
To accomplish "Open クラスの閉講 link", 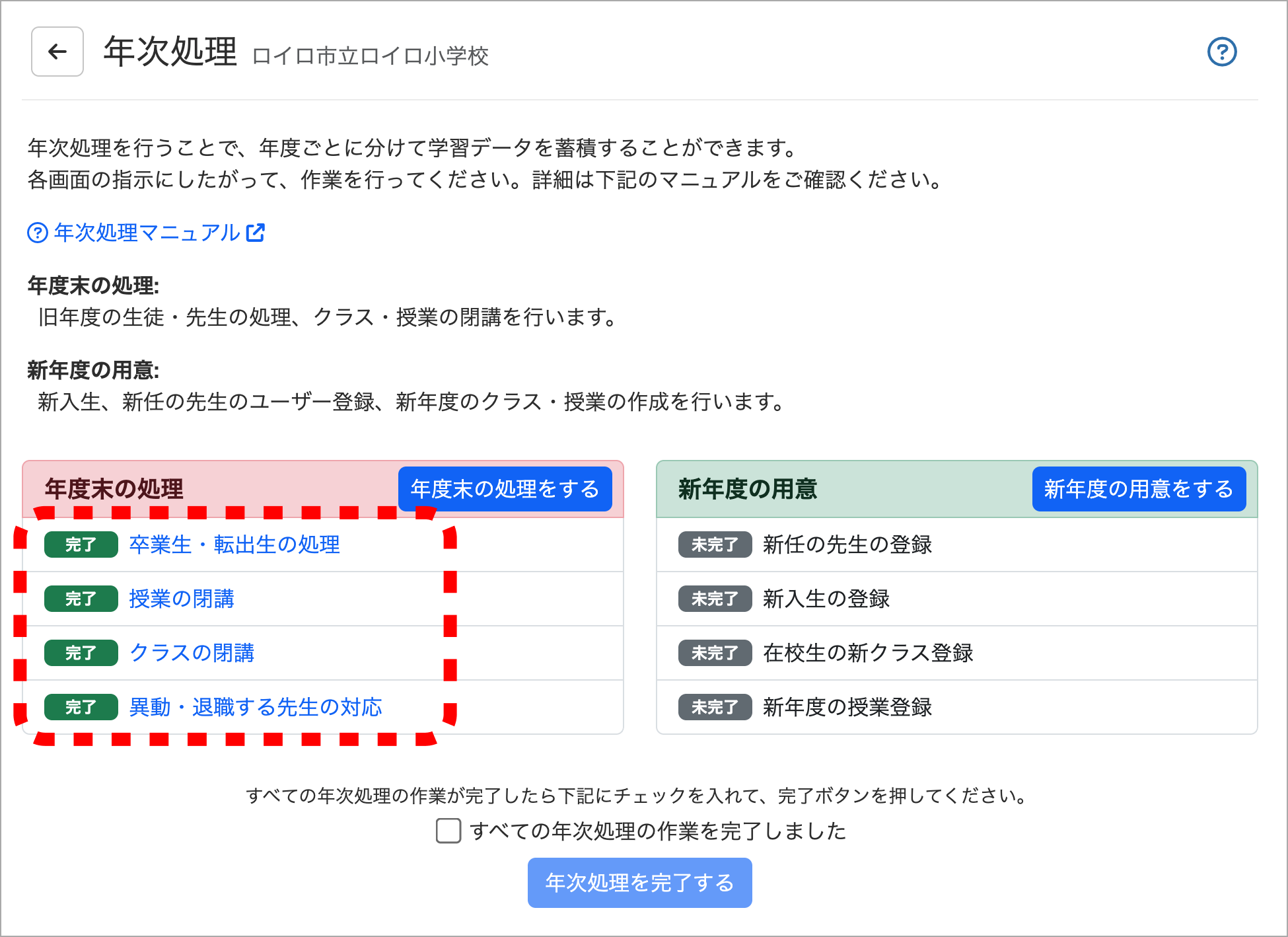I will (192, 653).
